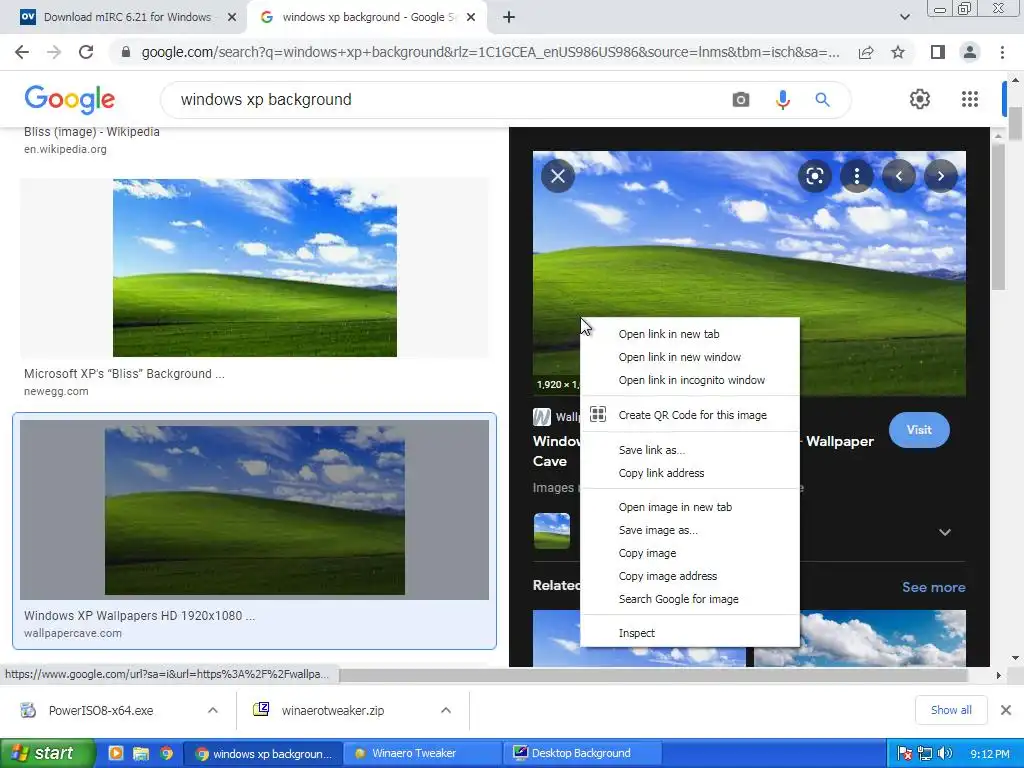Screen dimensions: 1024x768
Task: Switch to Desktop Background taskbar window
Action: (x=581, y=753)
